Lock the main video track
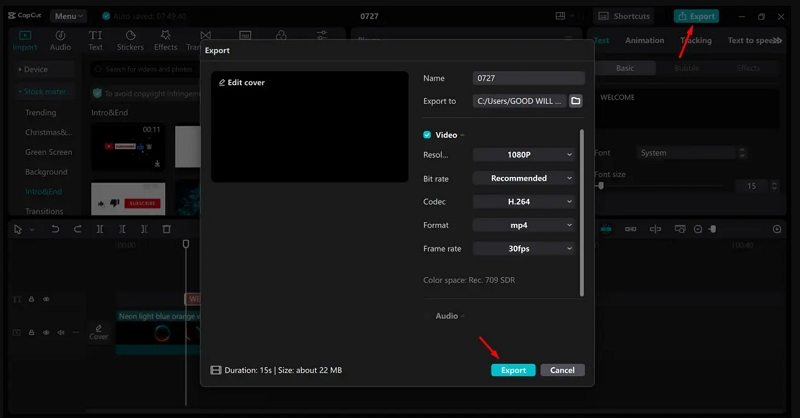This screenshot has width=800, height=418. [32, 332]
